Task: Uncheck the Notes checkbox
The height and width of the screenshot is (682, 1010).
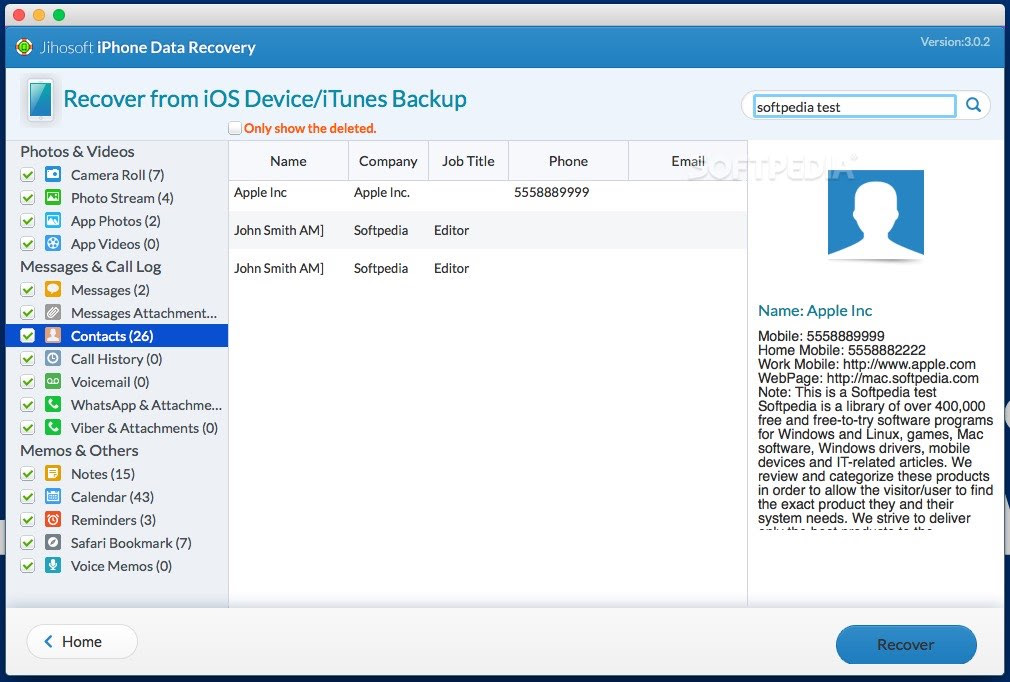Action: (28, 474)
